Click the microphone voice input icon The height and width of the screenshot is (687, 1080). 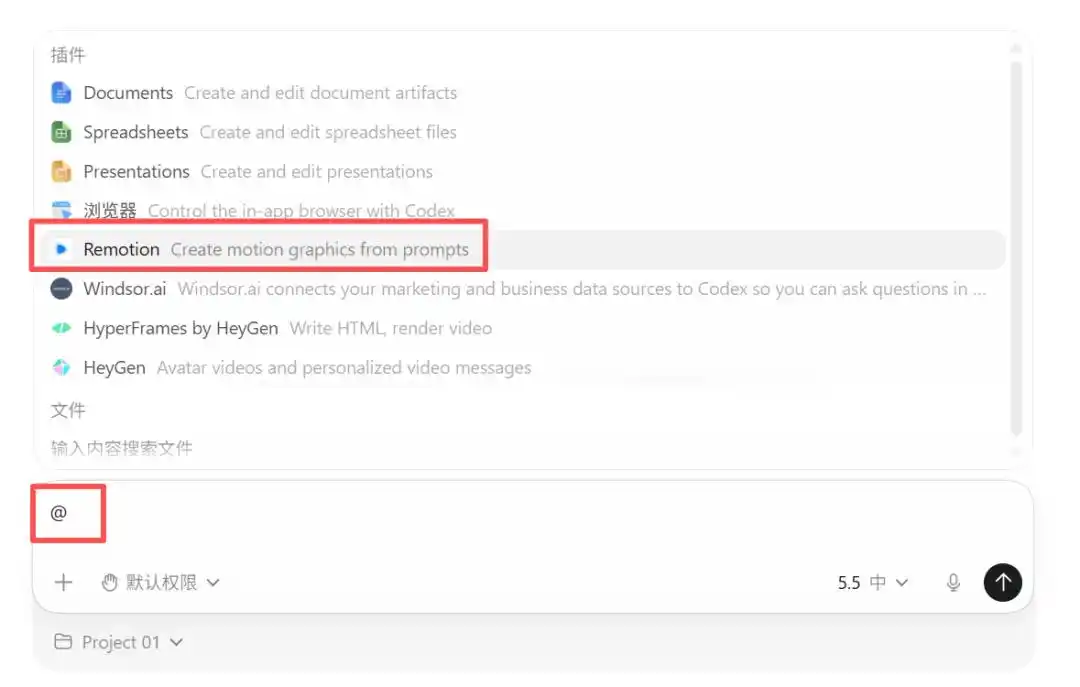[x=953, y=583]
